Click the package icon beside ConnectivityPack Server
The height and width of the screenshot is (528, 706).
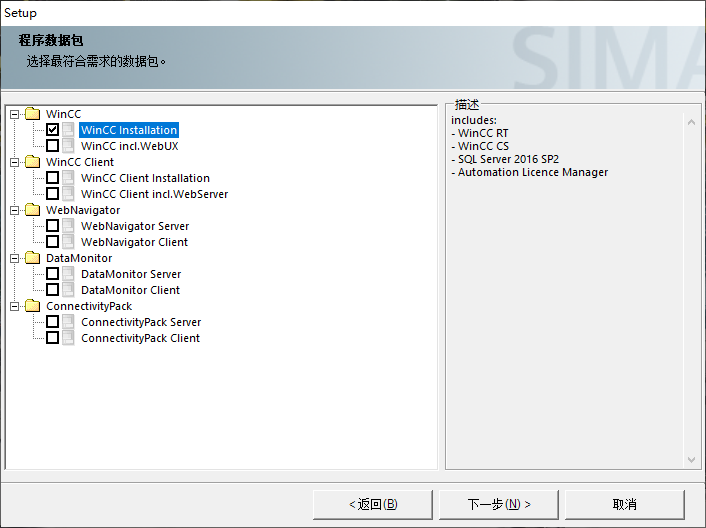coord(68,322)
